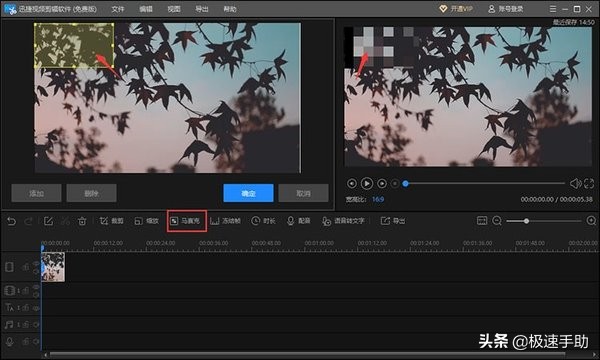Image resolution: width=600 pixels, height=360 pixels.
Task: Toggle text track visibility eye
Action: click(36, 308)
